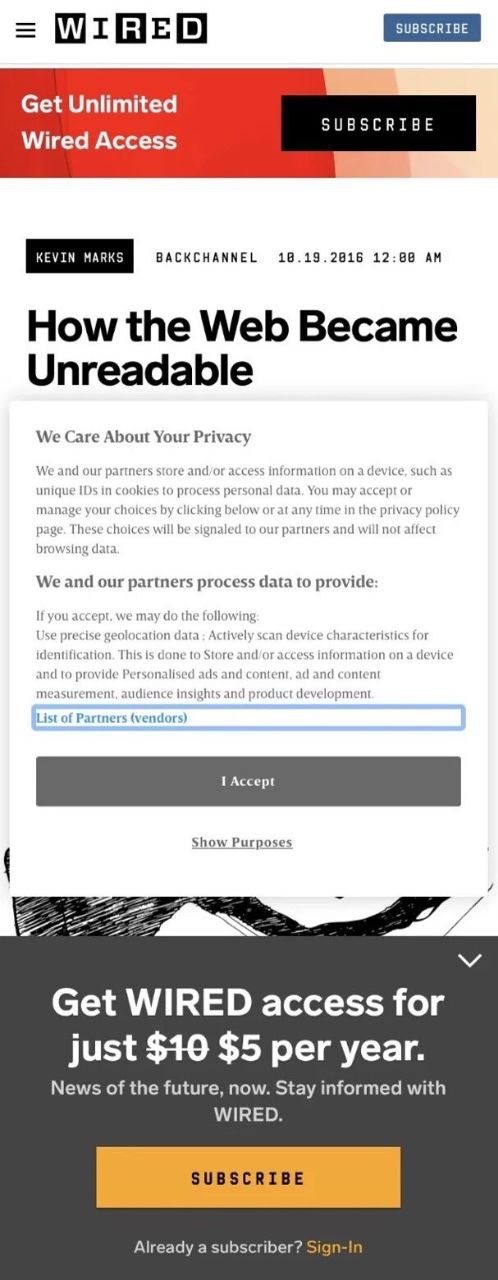Screen dimensions: 498x1280
Task: Click the black SUBSCRIBE button on the red banner
Action: tap(378, 124)
